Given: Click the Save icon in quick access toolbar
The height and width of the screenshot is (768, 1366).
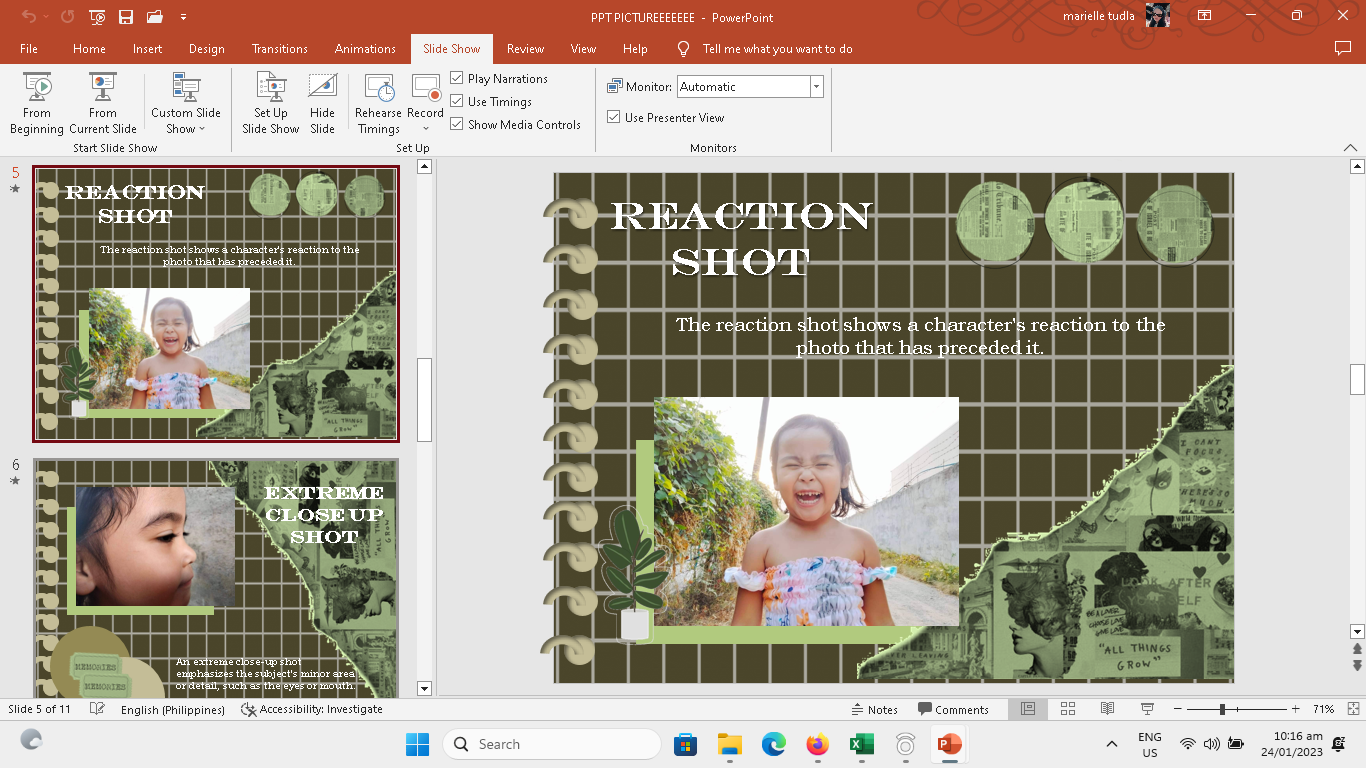Looking at the screenshot, I should pyautogui.click(x=126, y=17).
